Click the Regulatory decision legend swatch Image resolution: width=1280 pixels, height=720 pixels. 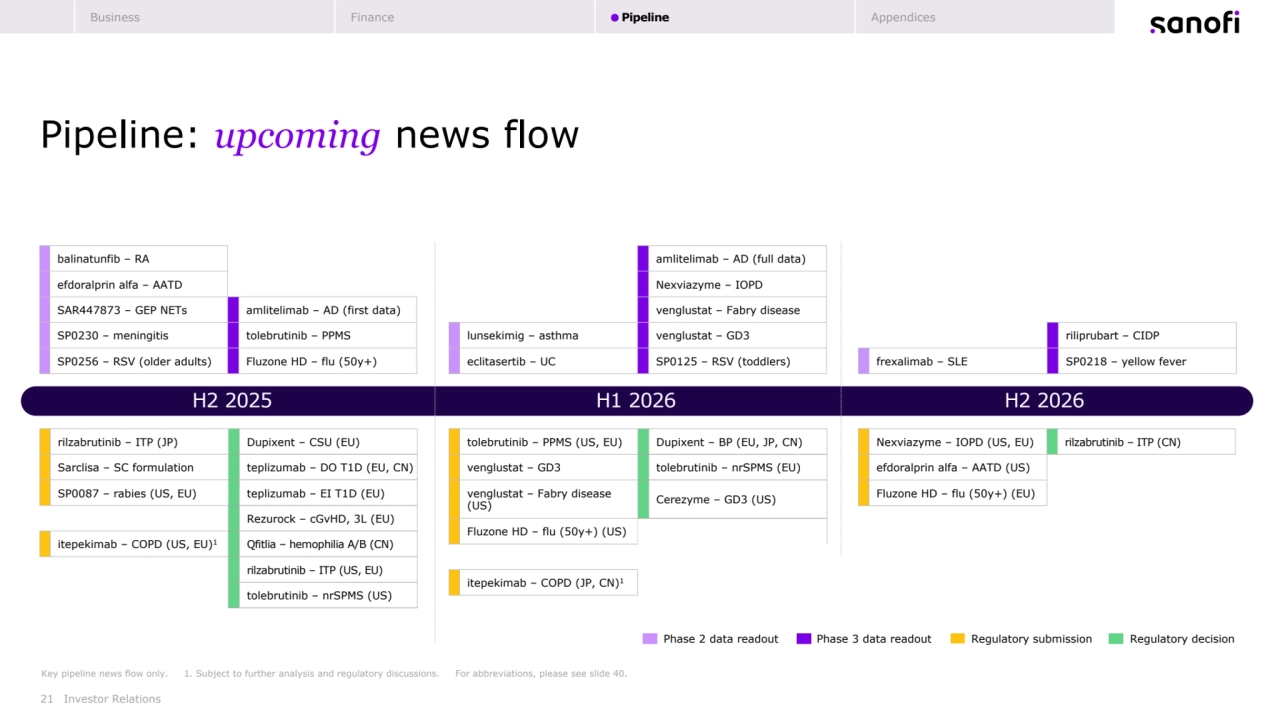(1116, 639)
